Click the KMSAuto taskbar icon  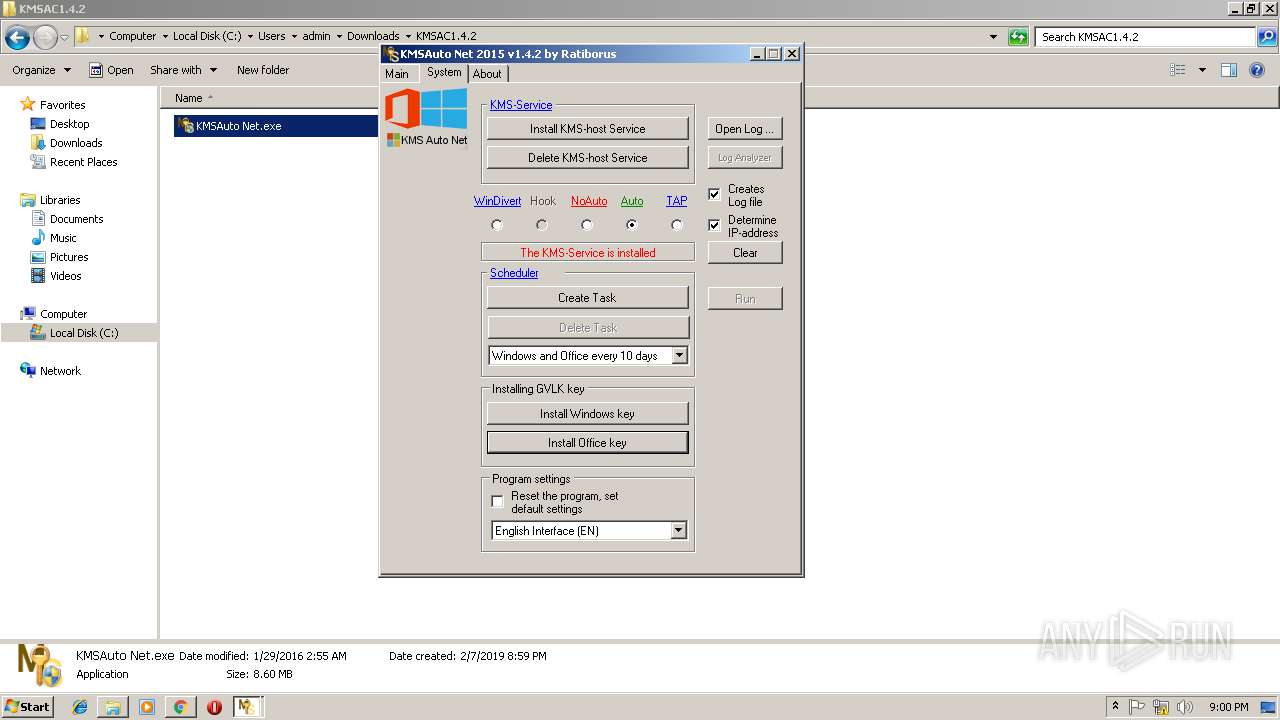(247, 707)
